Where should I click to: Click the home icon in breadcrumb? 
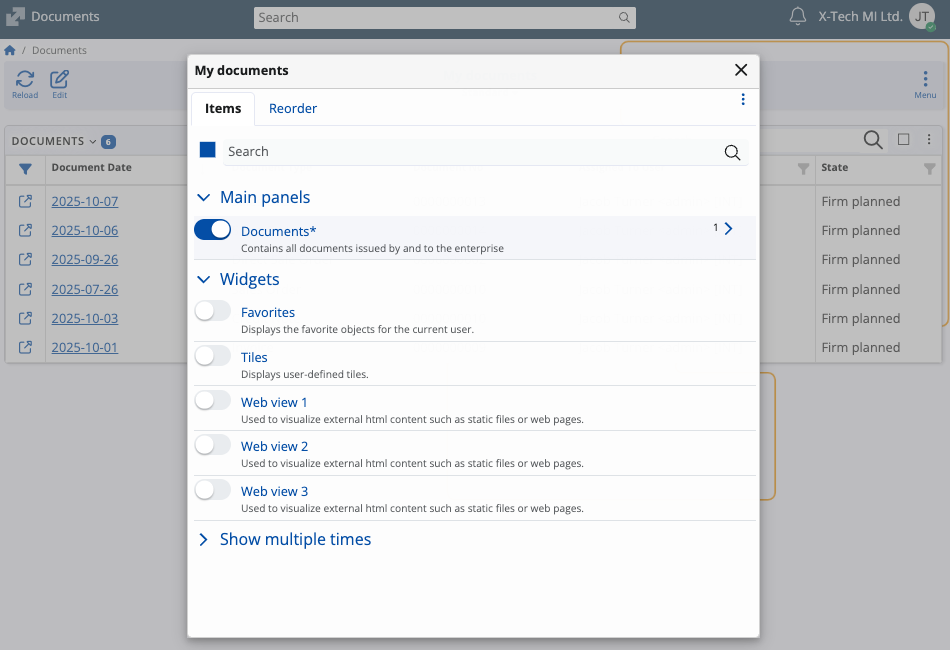[10, 50]
